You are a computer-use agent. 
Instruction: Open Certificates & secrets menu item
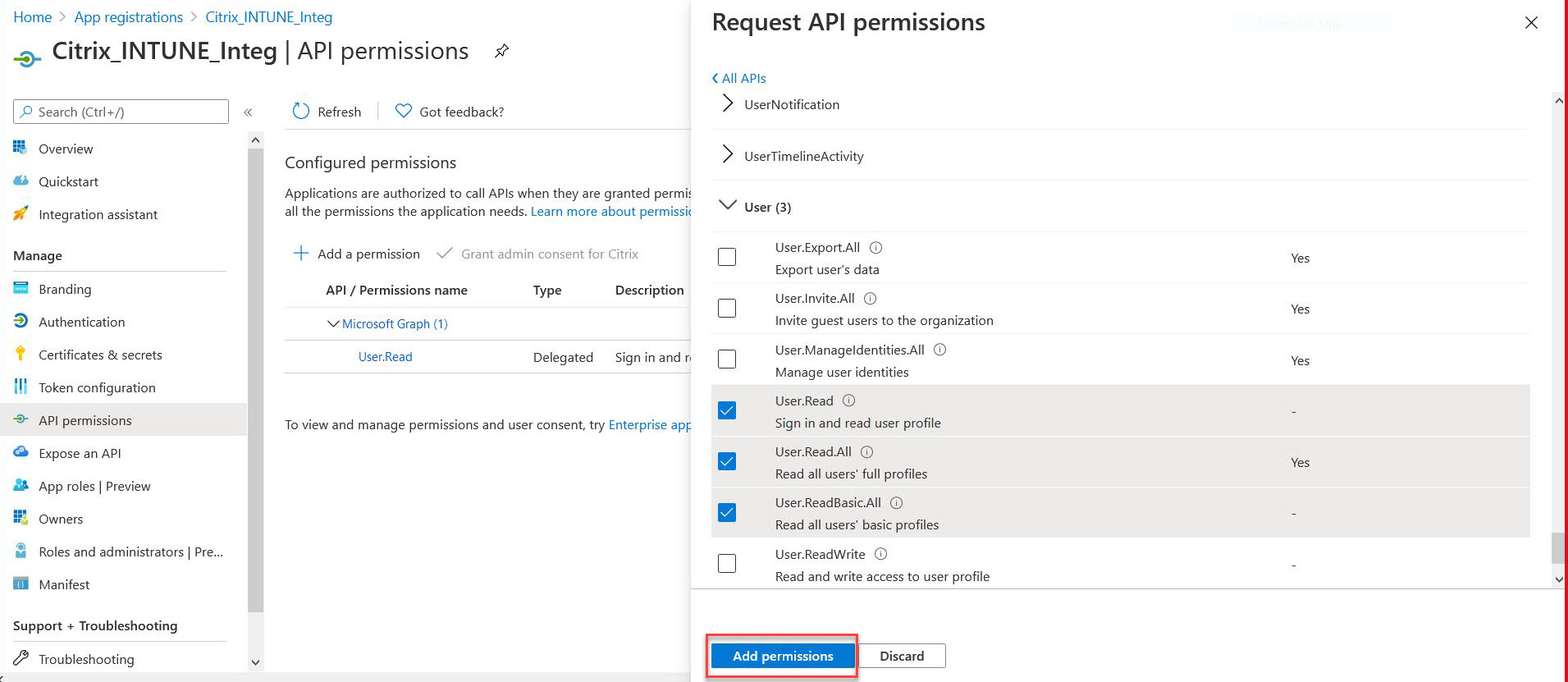(x=100, y=355)
